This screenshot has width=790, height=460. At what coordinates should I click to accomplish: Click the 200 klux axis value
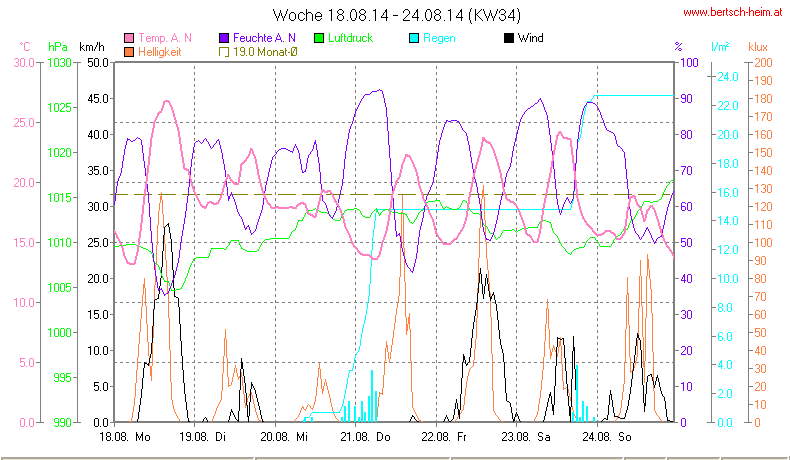[x=763, y=62]
